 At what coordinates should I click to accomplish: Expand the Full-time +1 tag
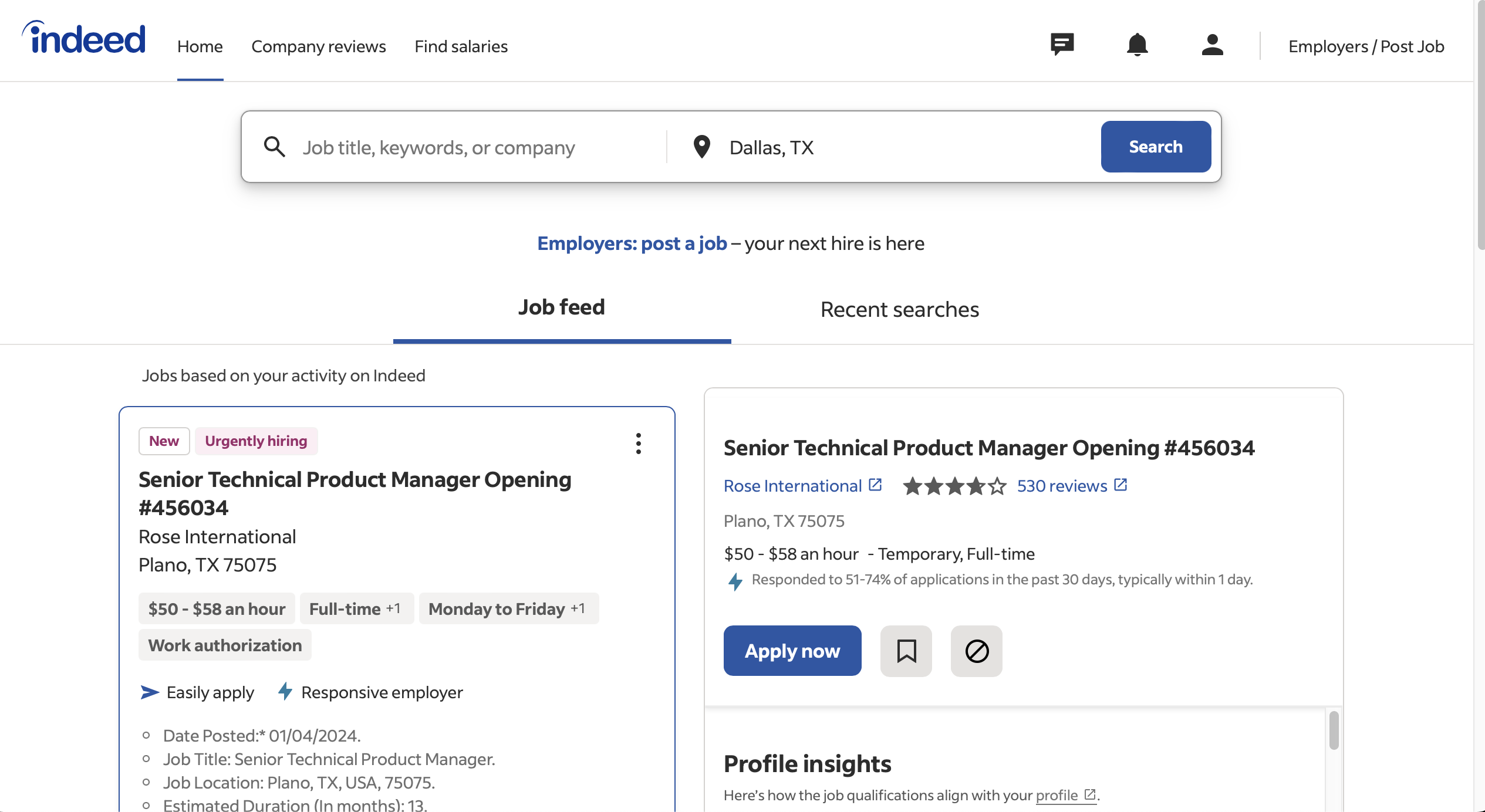356,609
